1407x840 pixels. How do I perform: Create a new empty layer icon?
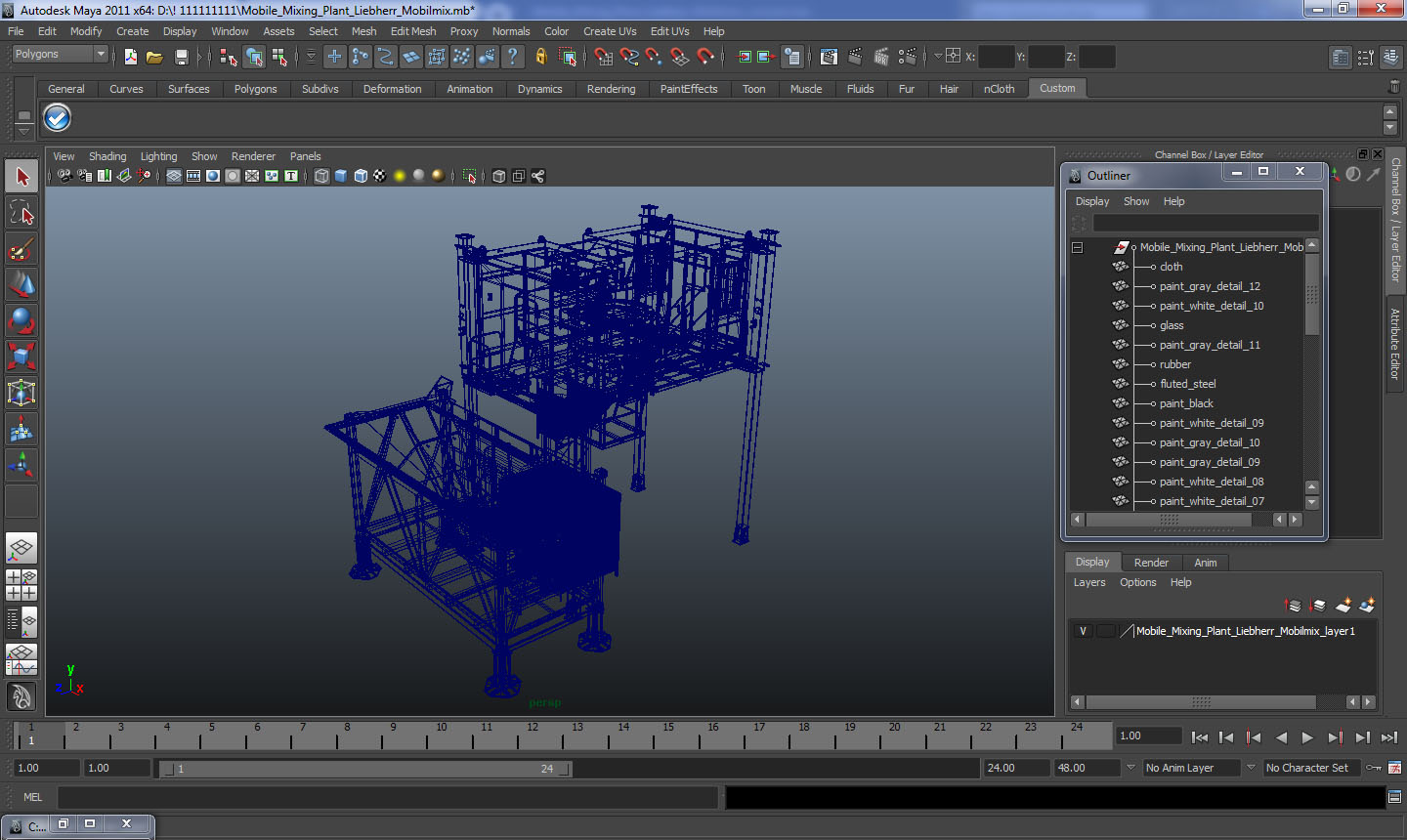[x=1343, y=606]
